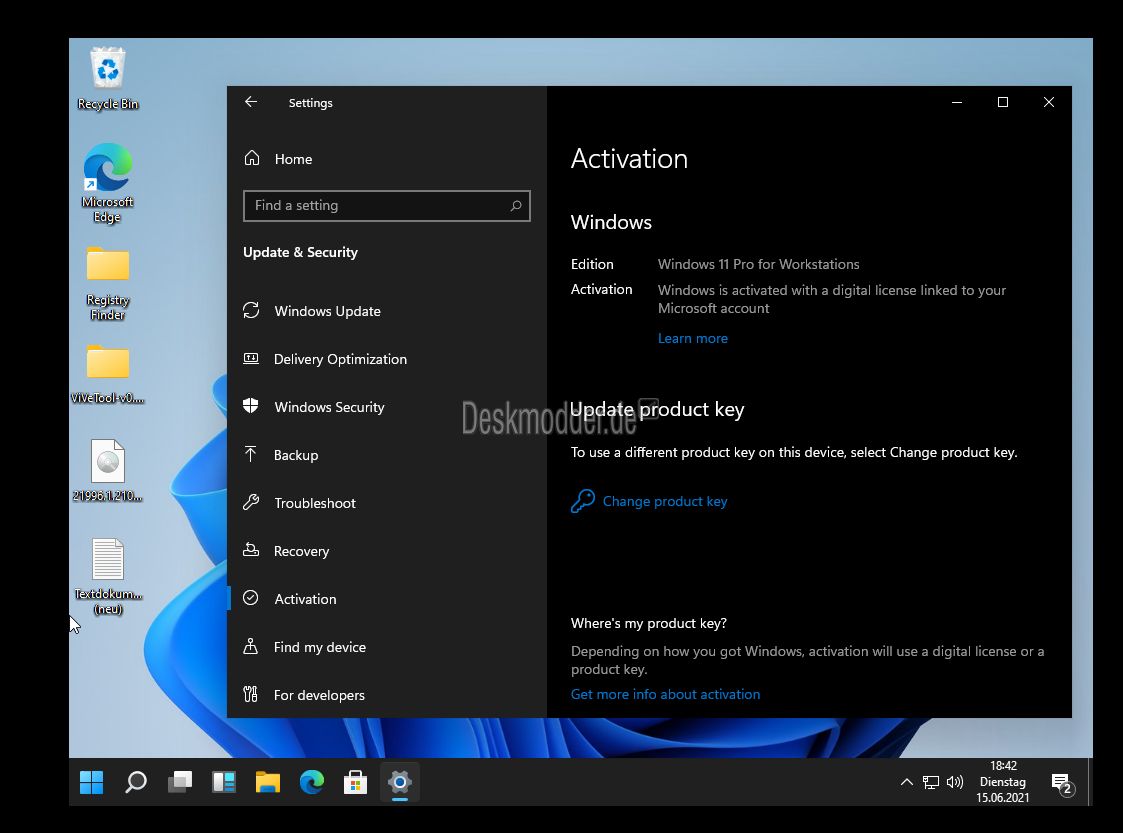Go back using the Settings back arrow

click(x=251, y=102)
